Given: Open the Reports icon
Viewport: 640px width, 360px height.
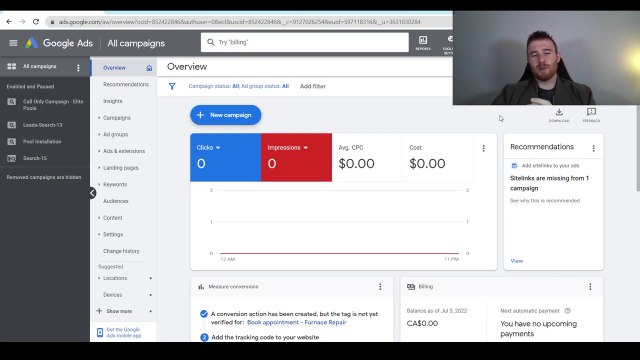Looking at the screenshot, I should [x=423, y=42].
